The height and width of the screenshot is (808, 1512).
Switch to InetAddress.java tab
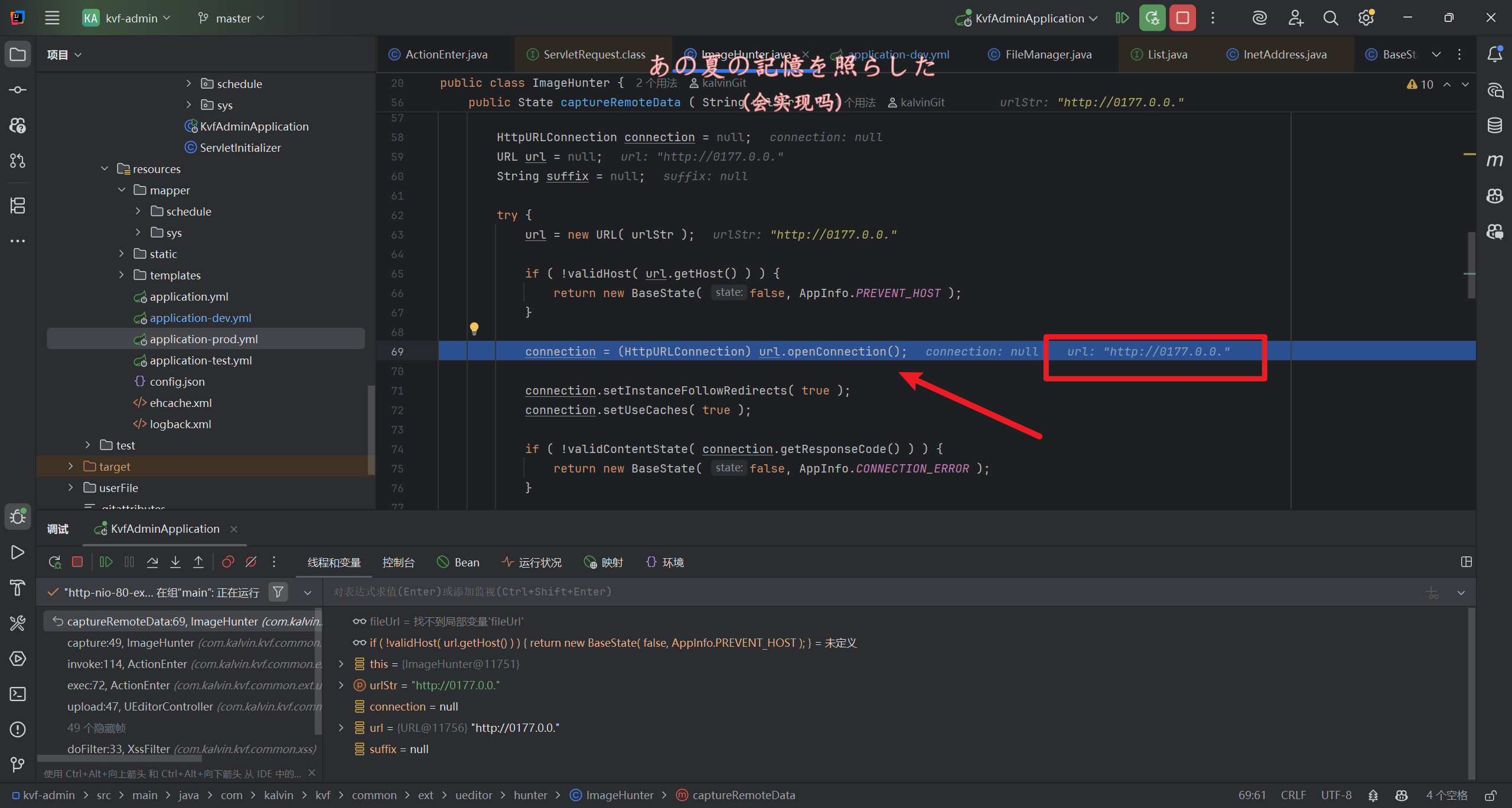click(x=1278, y=54)
